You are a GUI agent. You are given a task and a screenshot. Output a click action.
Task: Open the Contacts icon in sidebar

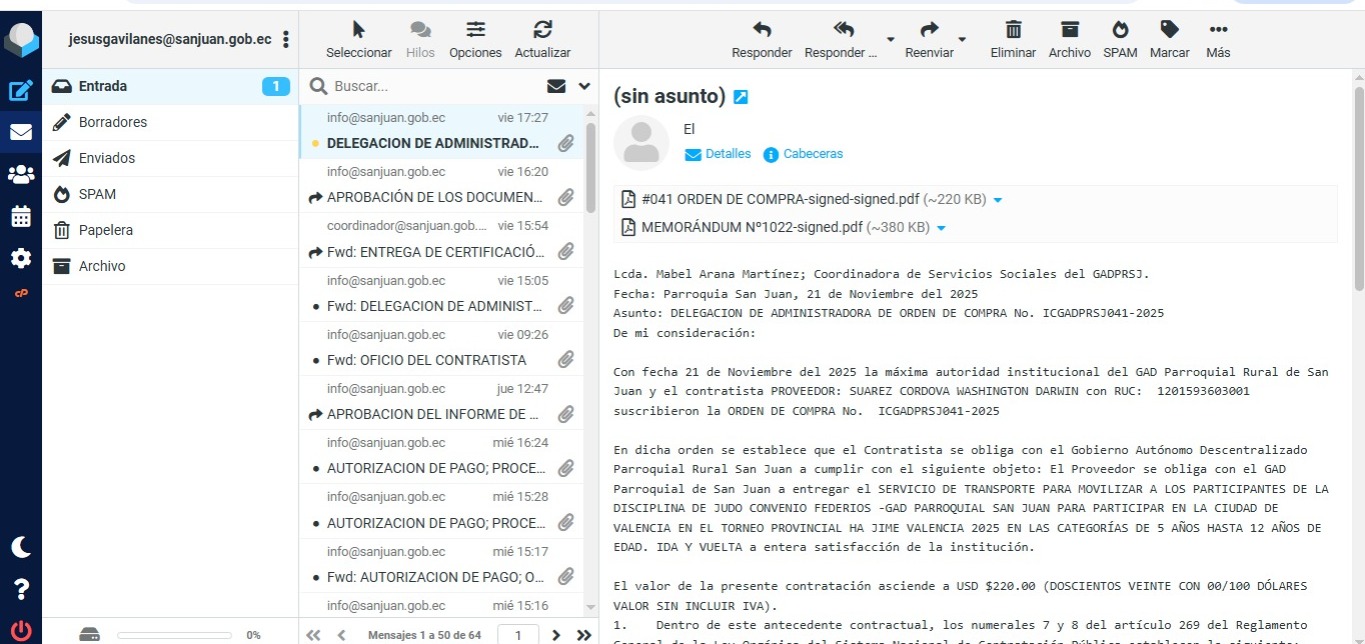[21, 174]
